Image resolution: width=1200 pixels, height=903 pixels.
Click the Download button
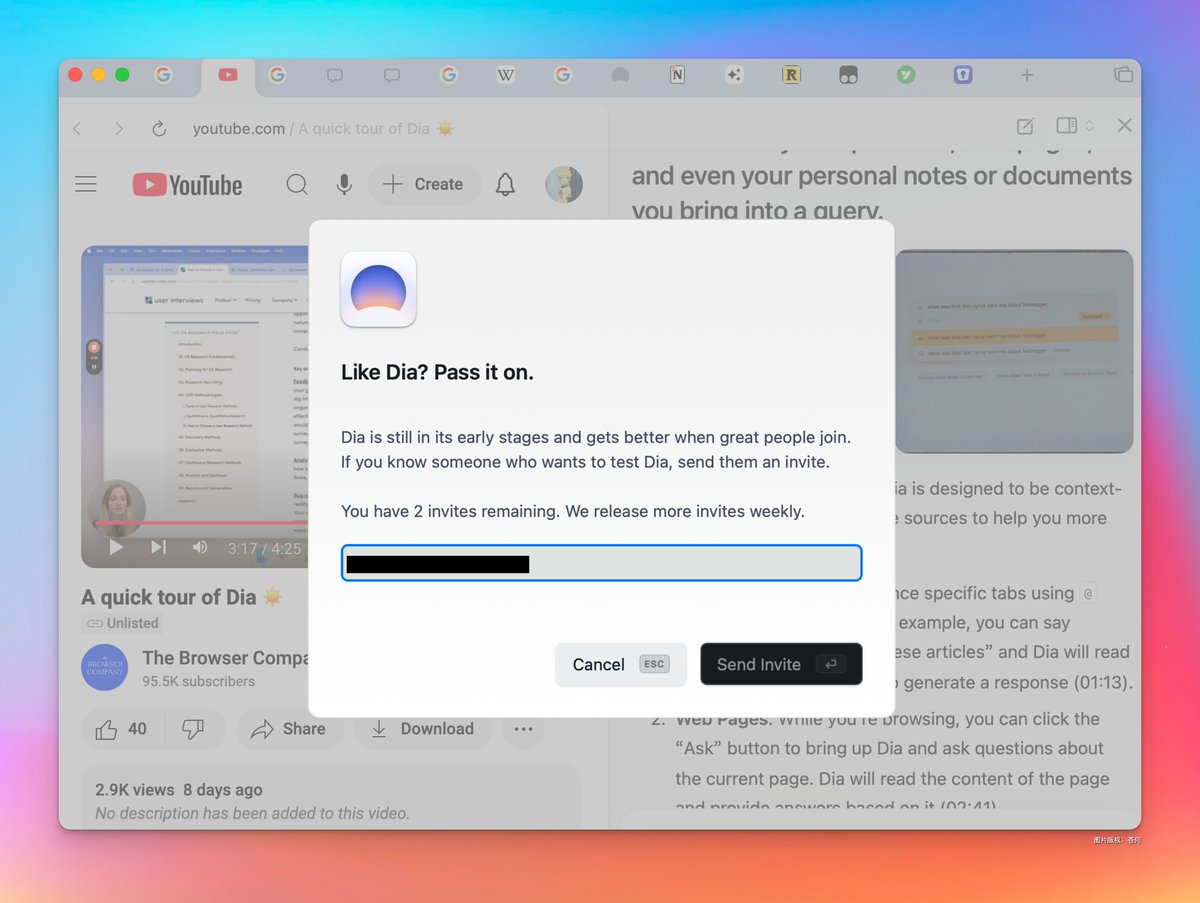[x=423, y=729]
